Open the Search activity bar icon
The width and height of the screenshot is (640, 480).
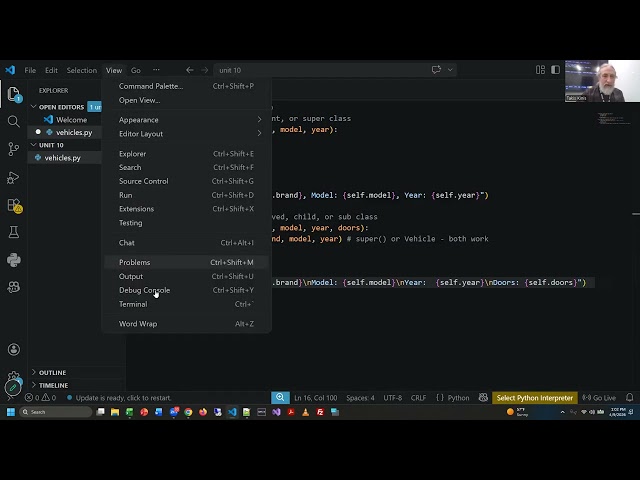(x=13, y=121)
